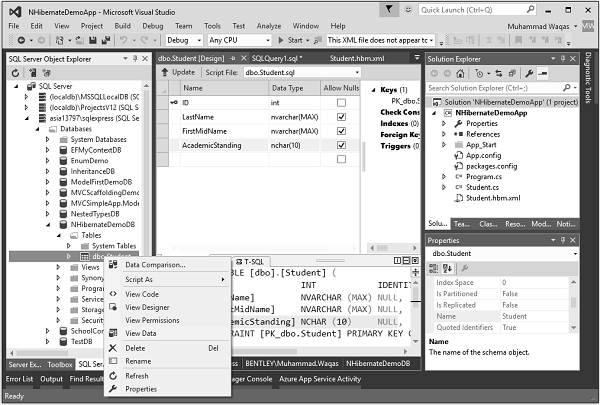600x405 pixels.
Task: Click the Categorized icon in Properties panel
Action: [x=434, y=268]
